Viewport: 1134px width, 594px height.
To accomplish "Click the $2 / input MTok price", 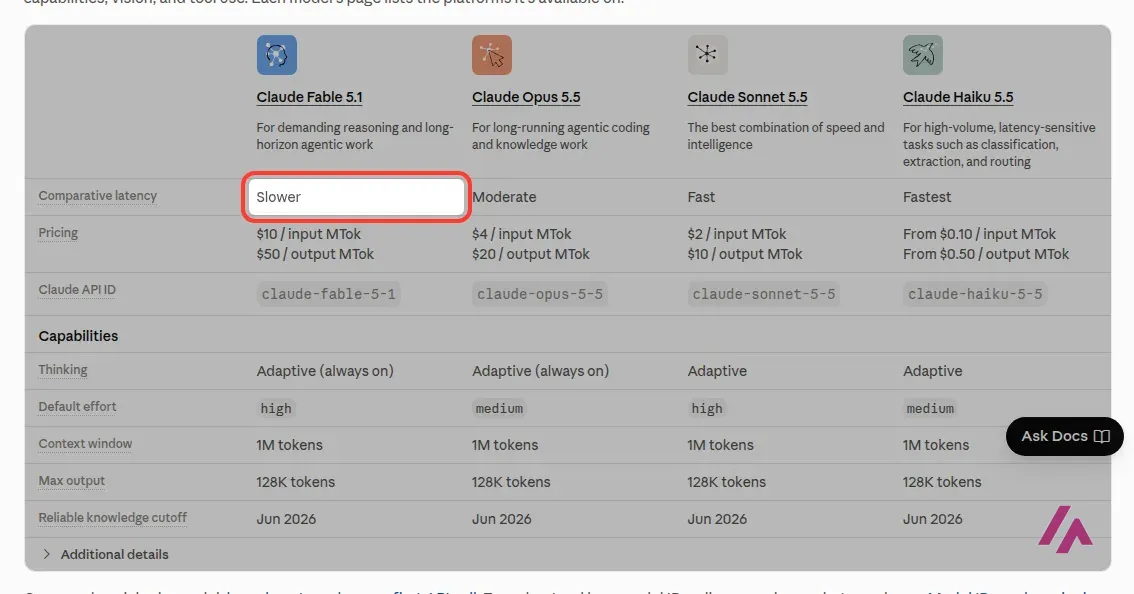I will (737, 234).
